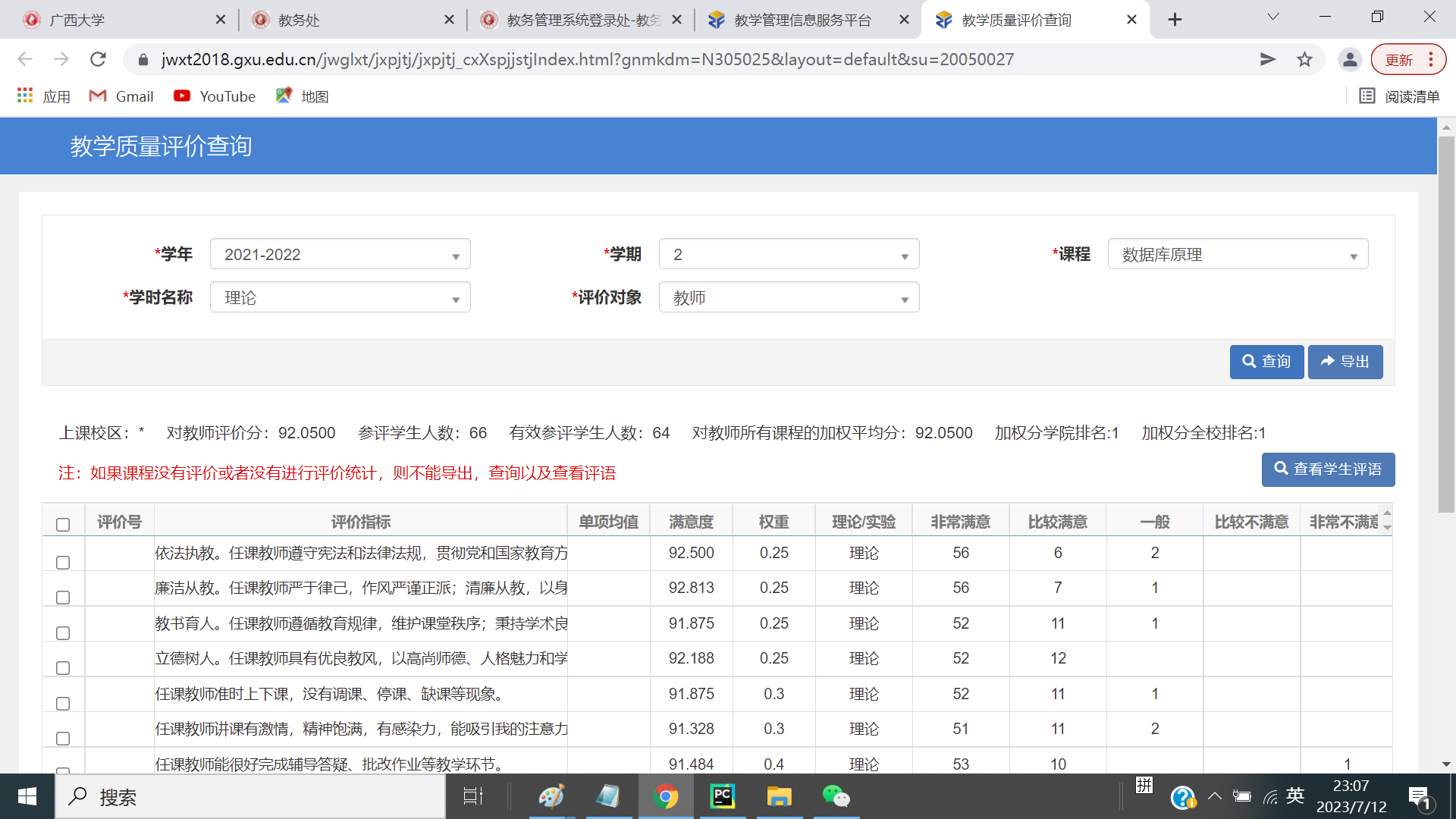1456x819 pixels.
Task: Open the Windows Start menu
Action: tap(27, 796)
